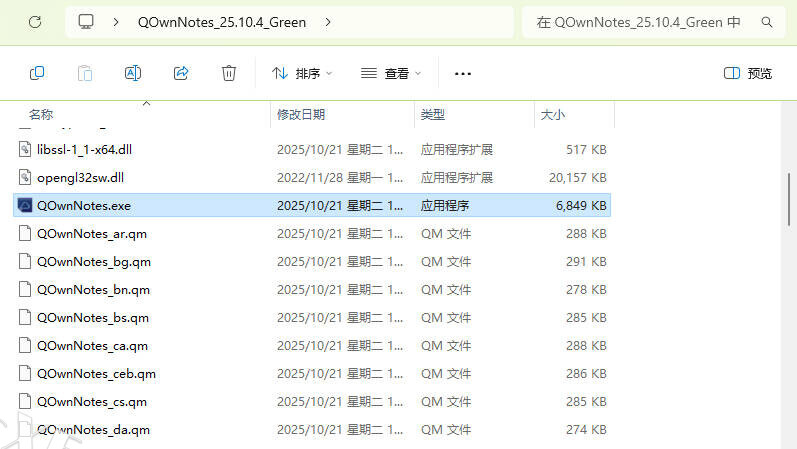The width and height of the screenshot is (797, 449).
Task: Sort by the name (名称) column header
Action: click(41, 115)
